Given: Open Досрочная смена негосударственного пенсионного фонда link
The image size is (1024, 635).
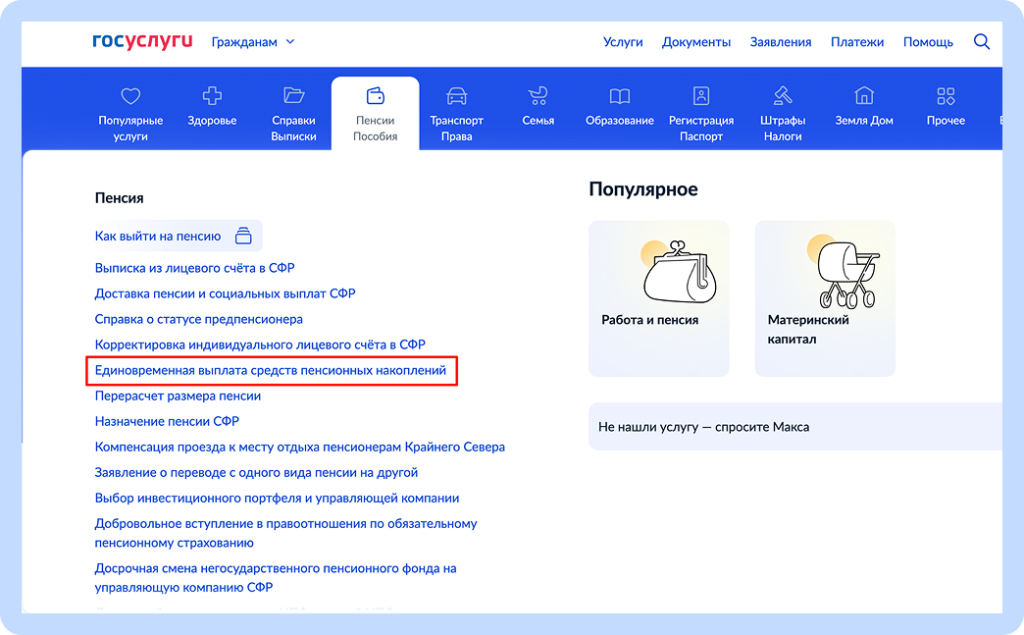Looking at the screenshot, I should pos(276,578).
